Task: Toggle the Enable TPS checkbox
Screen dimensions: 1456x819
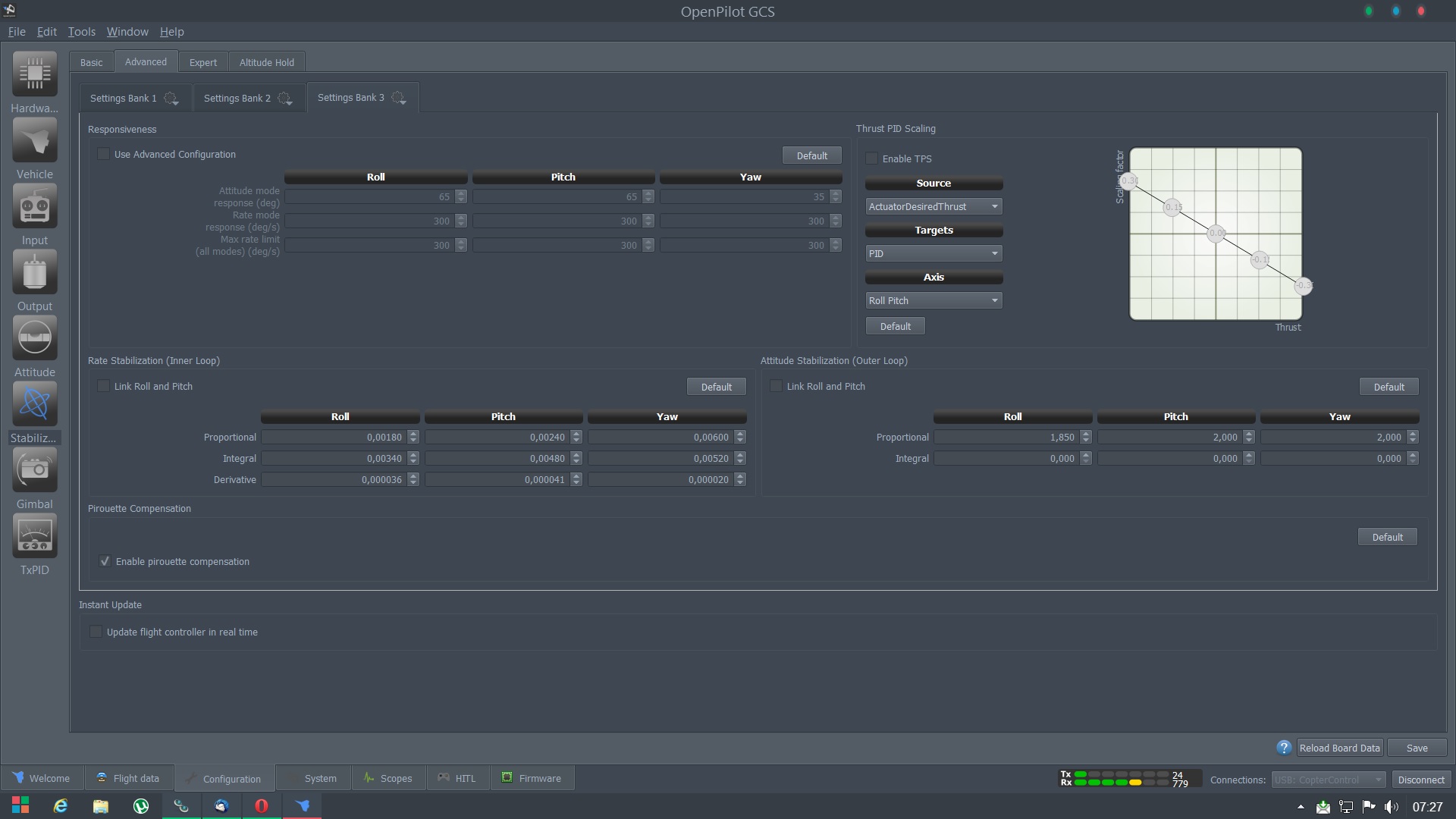Action: (x=872, y=158)
